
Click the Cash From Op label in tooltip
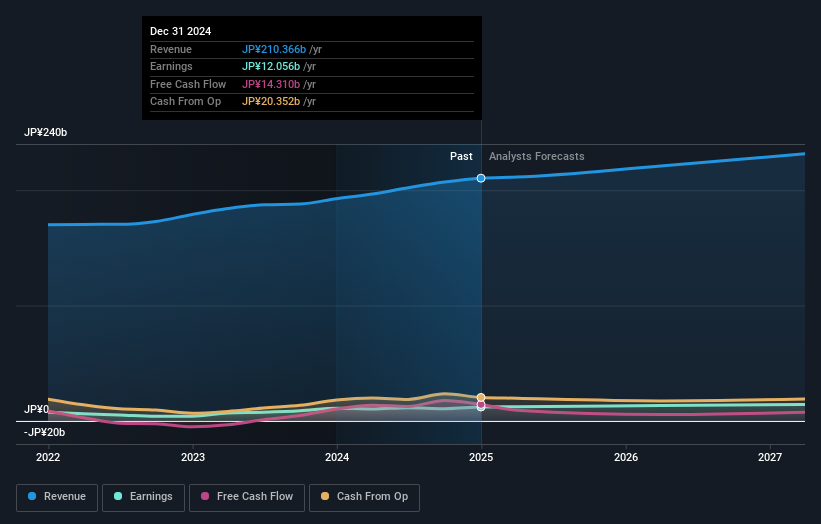click(x=185, y=102)
